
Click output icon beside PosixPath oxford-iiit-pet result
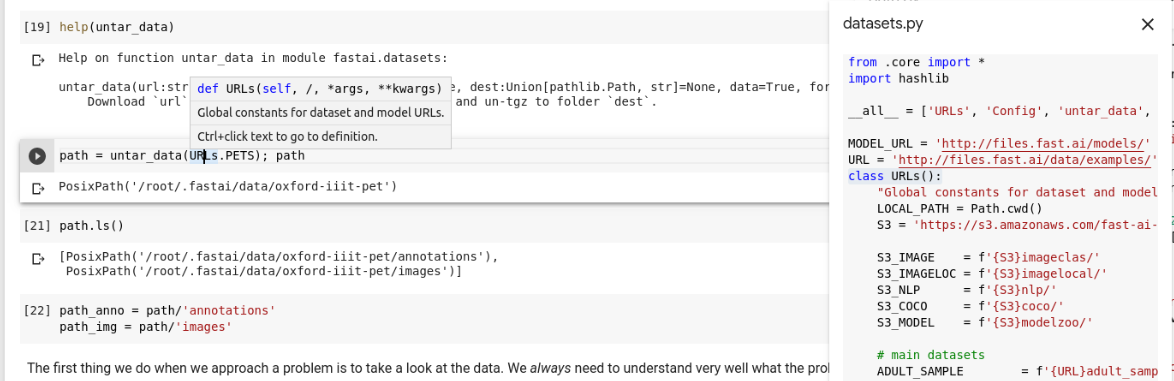pos(37,189)
